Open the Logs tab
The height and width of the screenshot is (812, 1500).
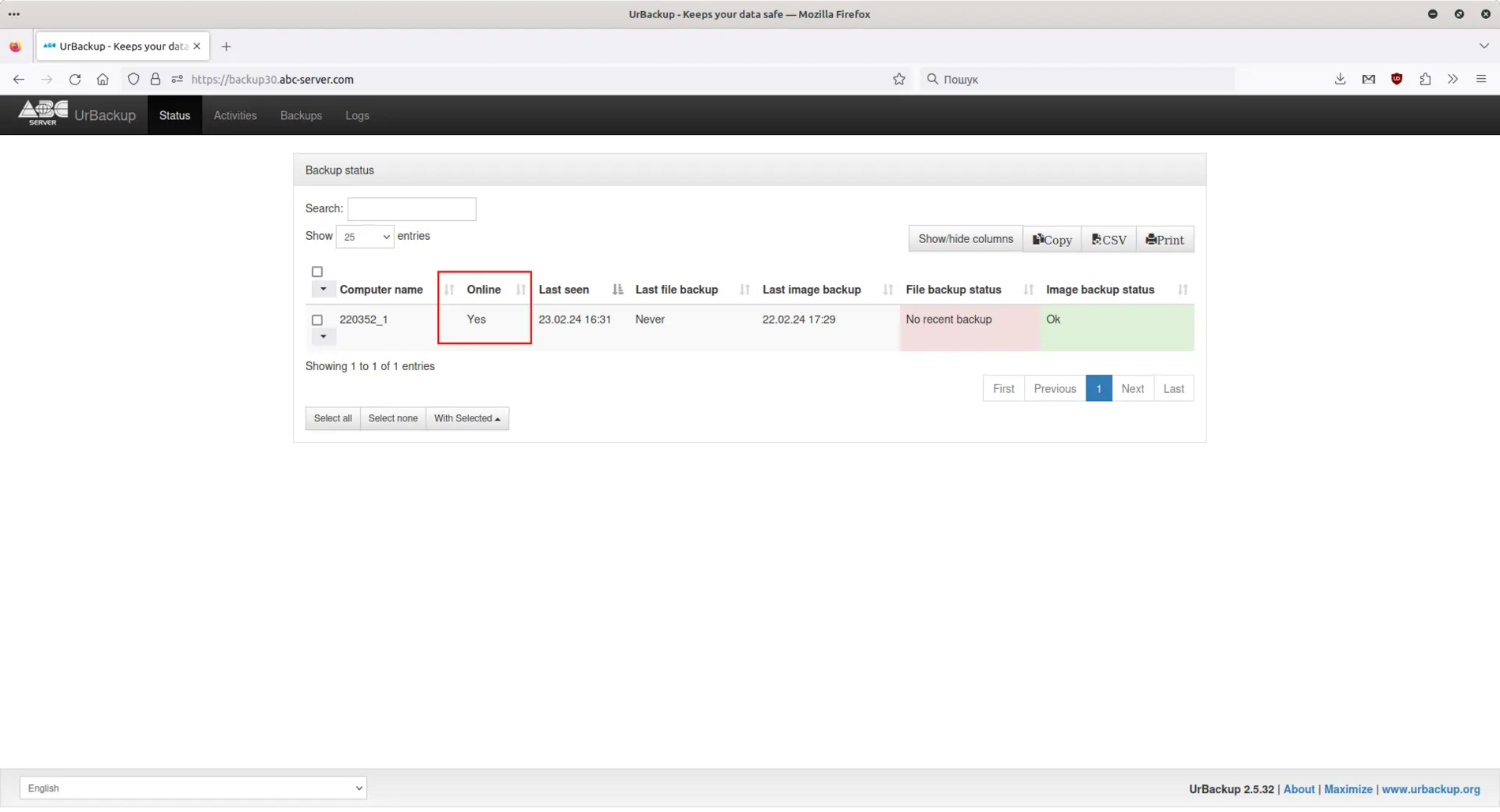[x=357, y=115]
